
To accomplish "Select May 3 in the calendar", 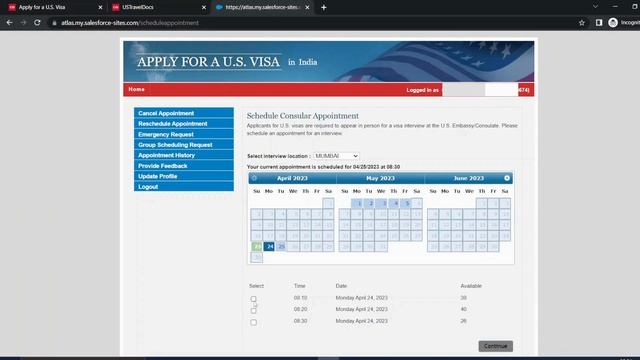I will pos(381,203).
